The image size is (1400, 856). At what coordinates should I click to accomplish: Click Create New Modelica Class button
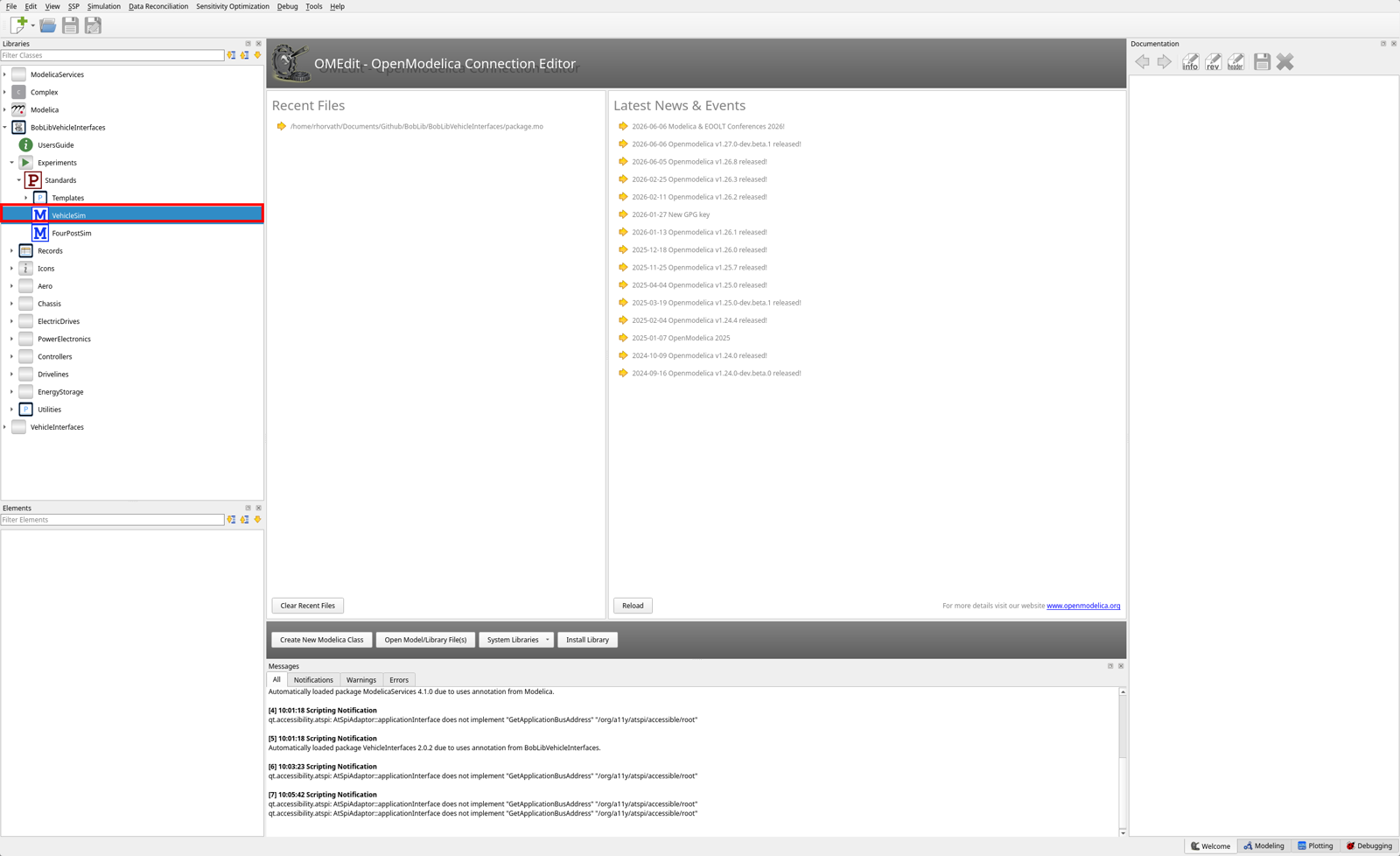coord(321,640)
